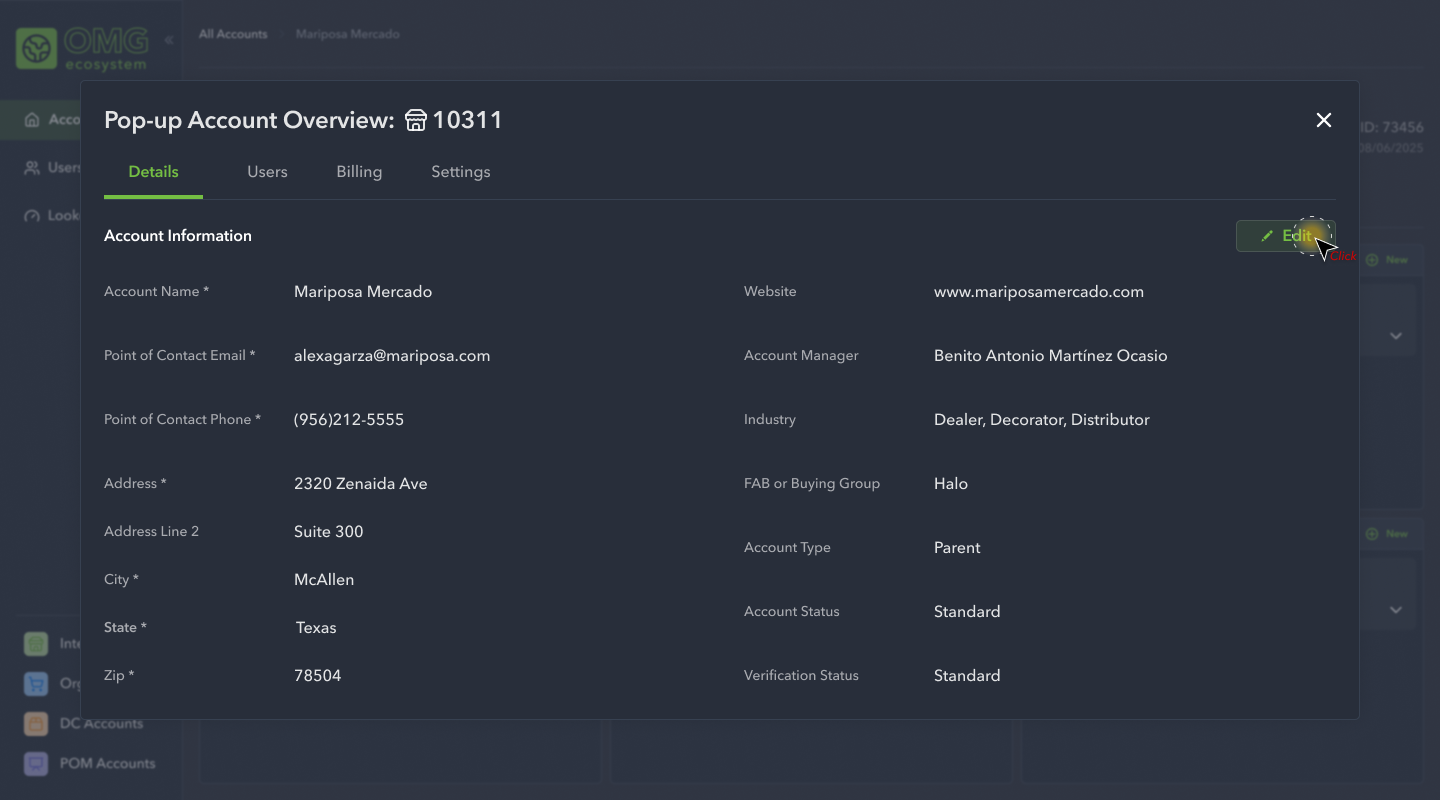The width and height of the screenshot is (1440, 800).
Task: Open the POM Accounts sidebar entry label
Action: (107, 763)
